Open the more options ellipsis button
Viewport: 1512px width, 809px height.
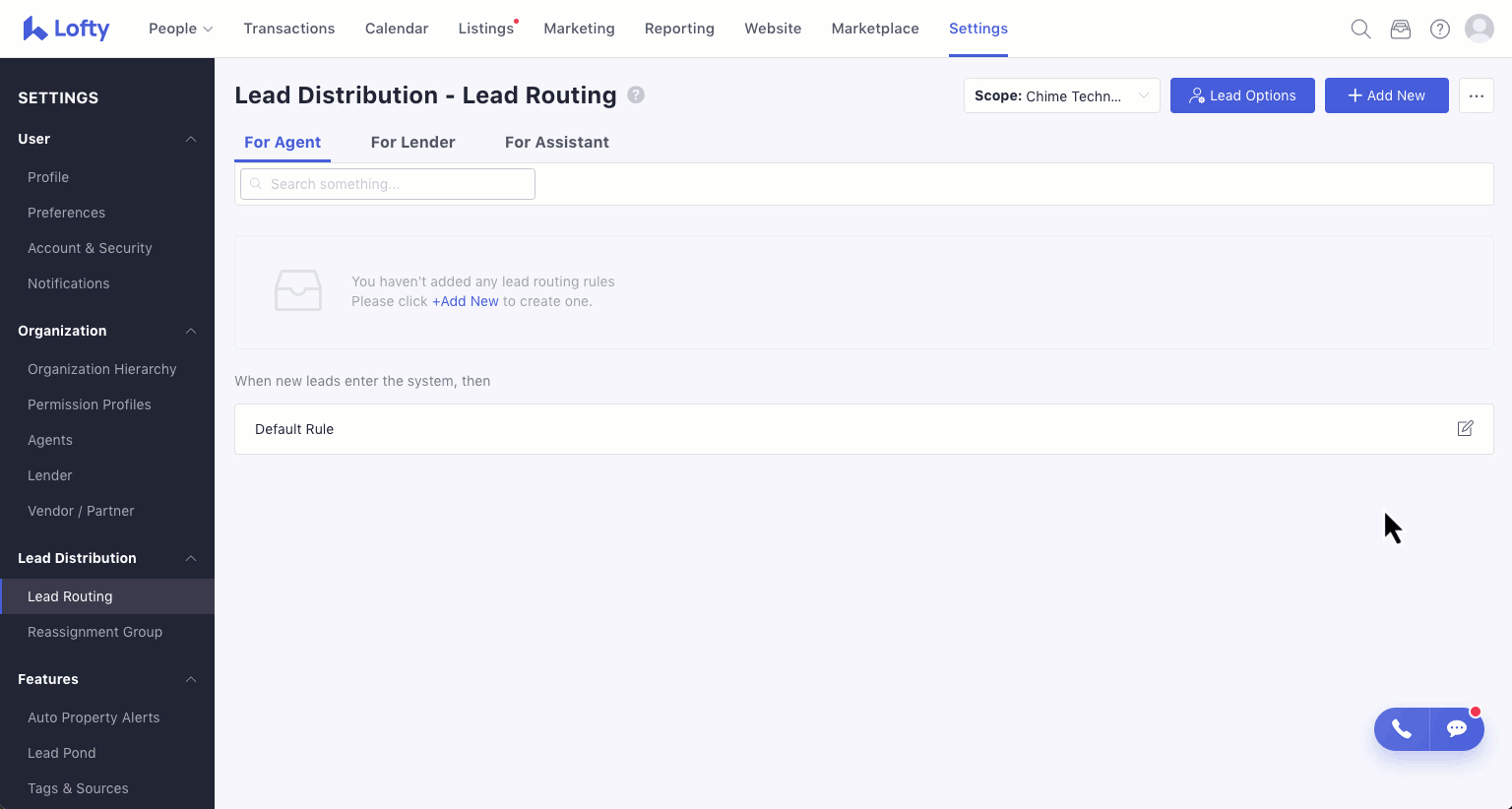pos(1476,95)
